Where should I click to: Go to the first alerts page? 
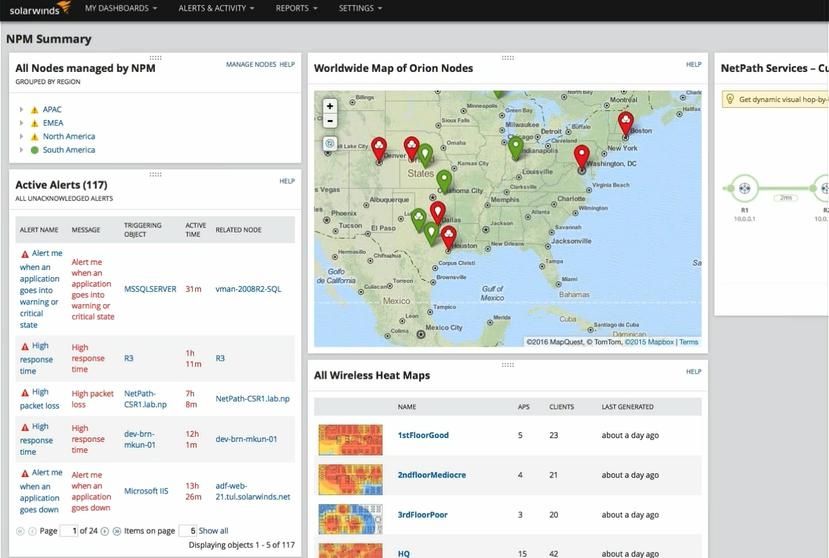click(21, 531)
